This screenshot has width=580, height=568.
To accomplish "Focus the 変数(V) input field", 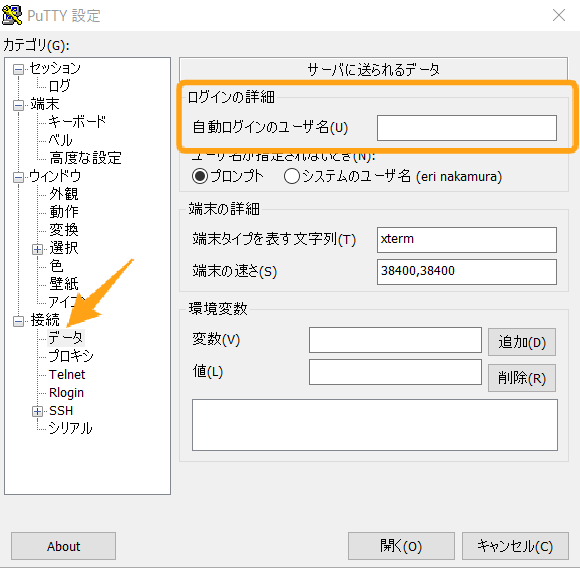I will click(395, 340).
